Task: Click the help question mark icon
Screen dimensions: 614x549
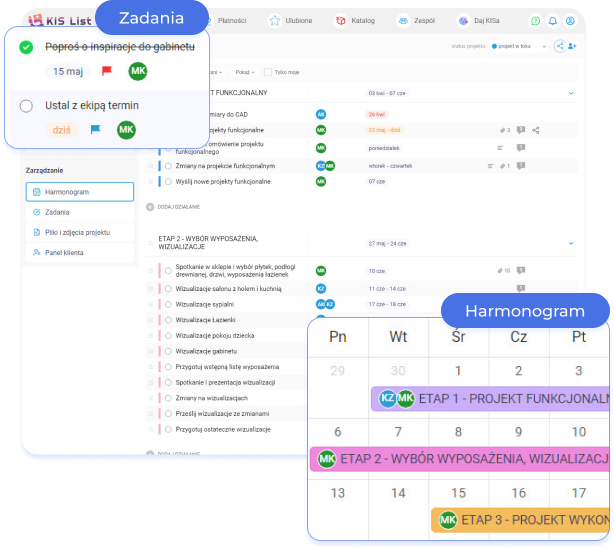Action: pos(535,20)
